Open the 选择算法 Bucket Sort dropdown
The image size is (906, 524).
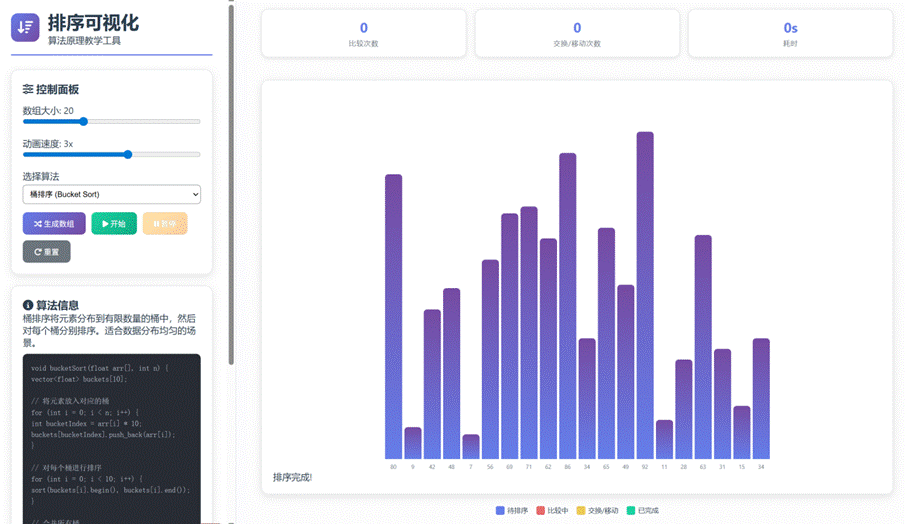tap(112, 194)
